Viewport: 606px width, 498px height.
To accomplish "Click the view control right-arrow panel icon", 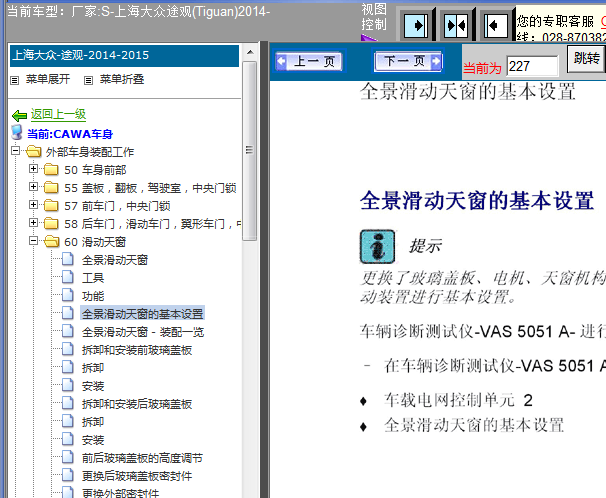I will click(415, 25).
